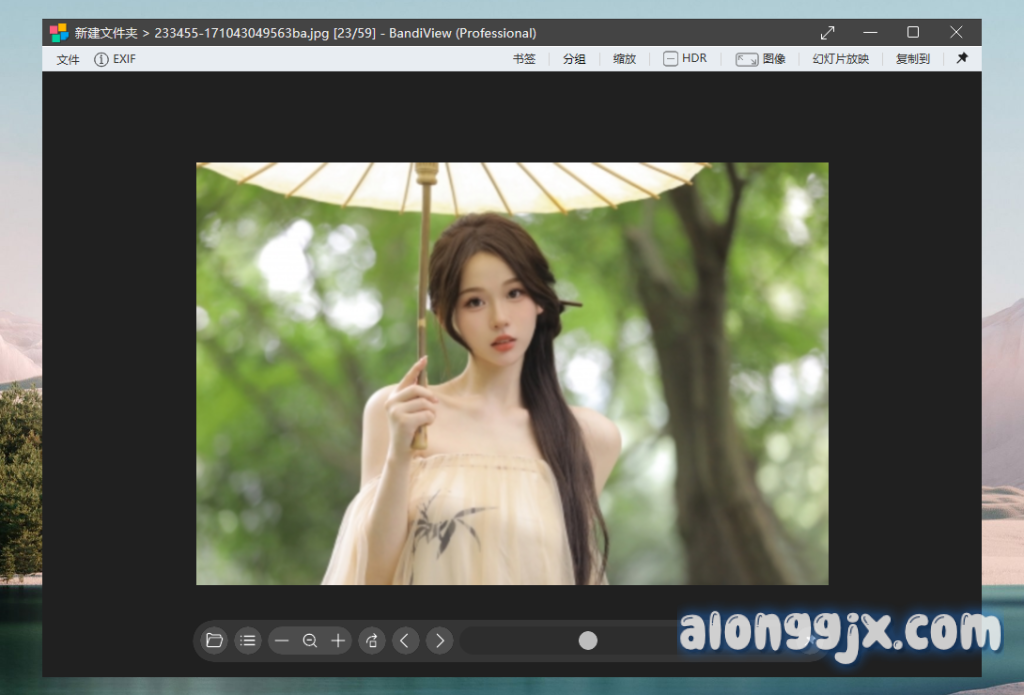Rotate the image using the rotate icon
1024x695 pixels.
pyautogui.click(x=371, y=640)
